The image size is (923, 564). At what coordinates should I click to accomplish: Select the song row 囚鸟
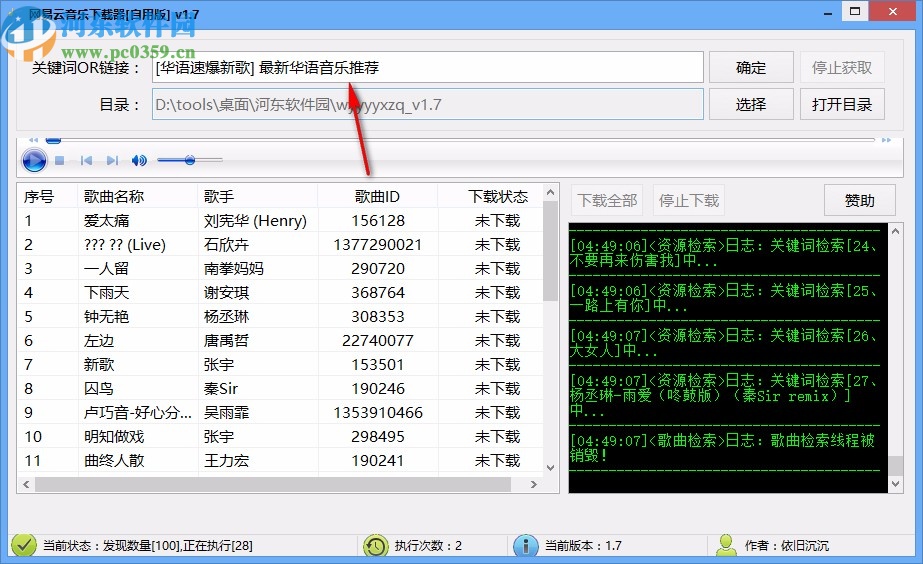[280, 389]
